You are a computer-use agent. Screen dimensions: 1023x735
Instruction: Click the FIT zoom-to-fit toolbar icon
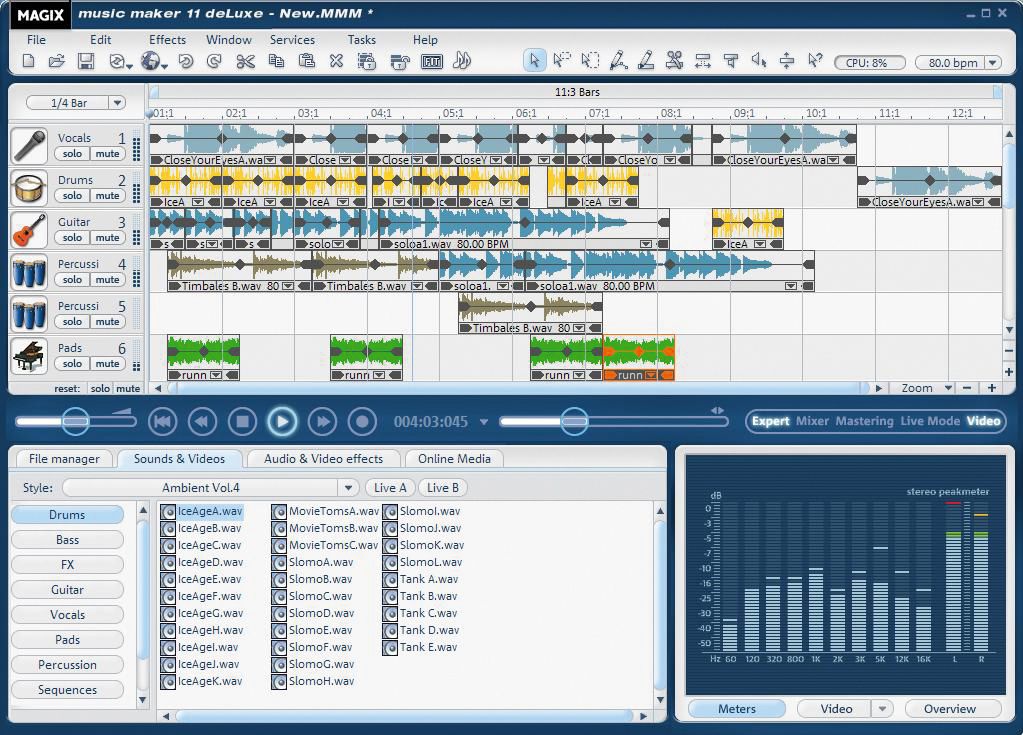click(x=433, y=61)
